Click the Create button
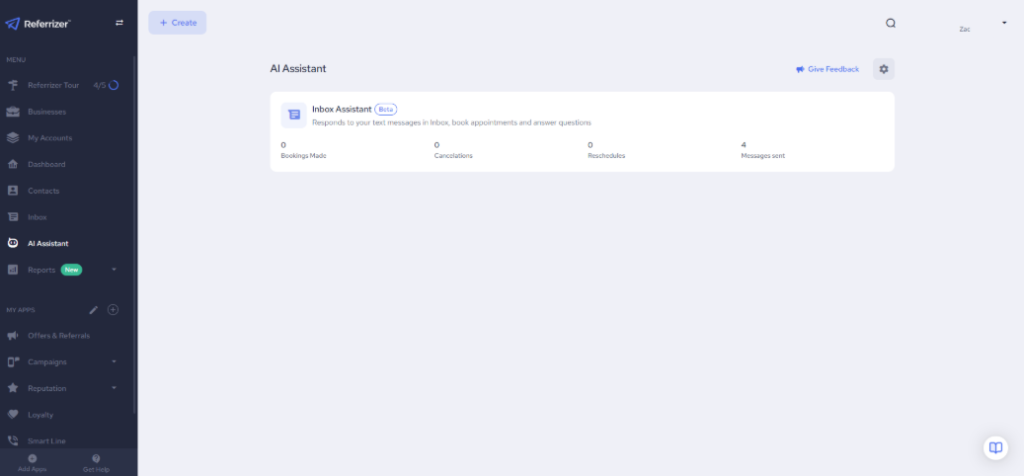1024x476 pixels. pyautogui.click(x=177, y=23)
